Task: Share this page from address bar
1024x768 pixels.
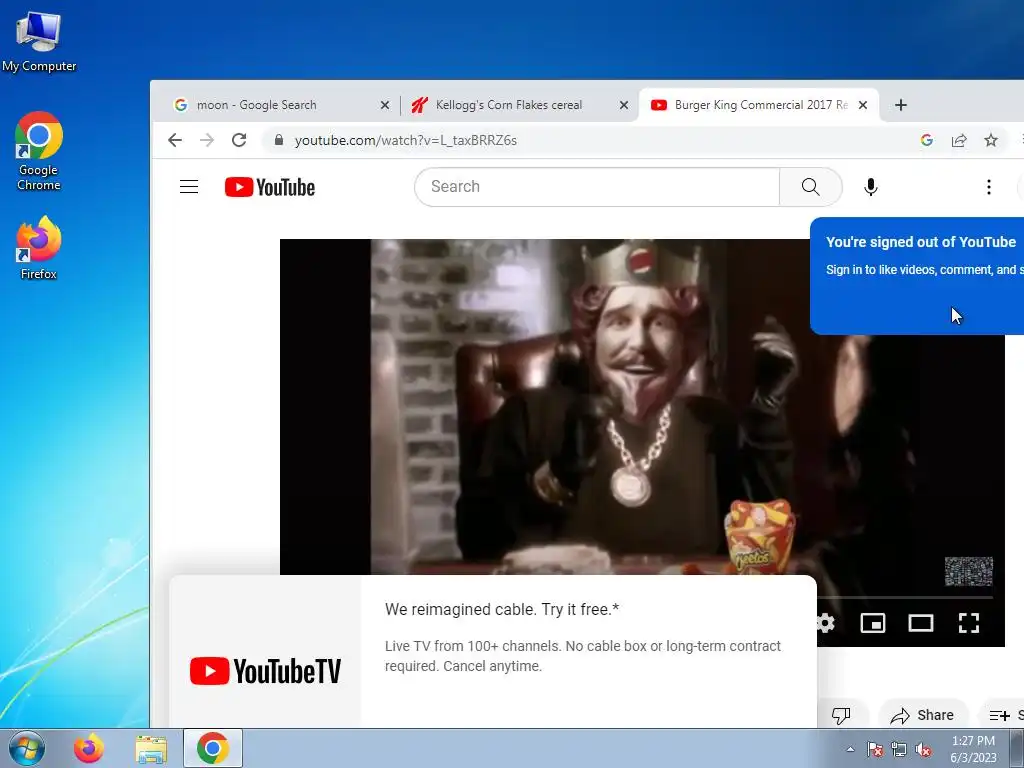Action: tap(959, 140)
